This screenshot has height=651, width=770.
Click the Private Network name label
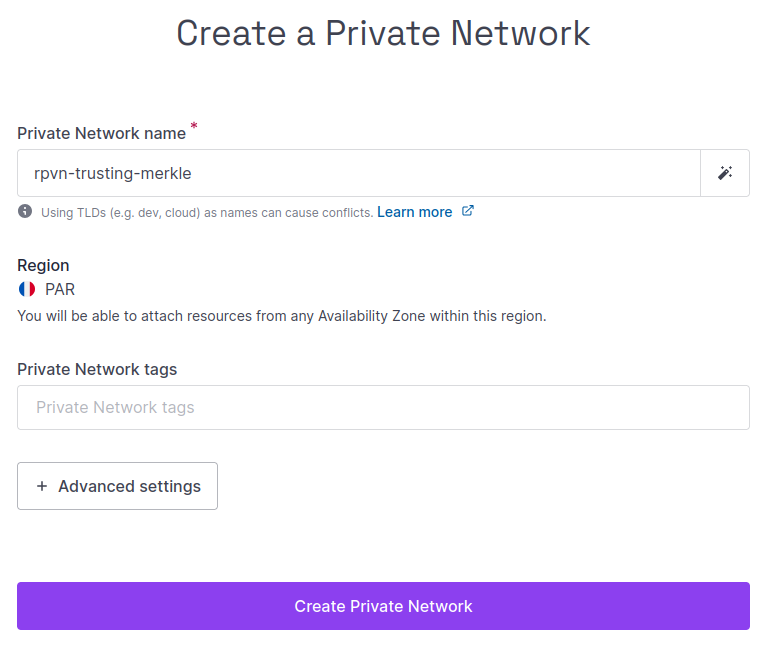tap(101, 133)
